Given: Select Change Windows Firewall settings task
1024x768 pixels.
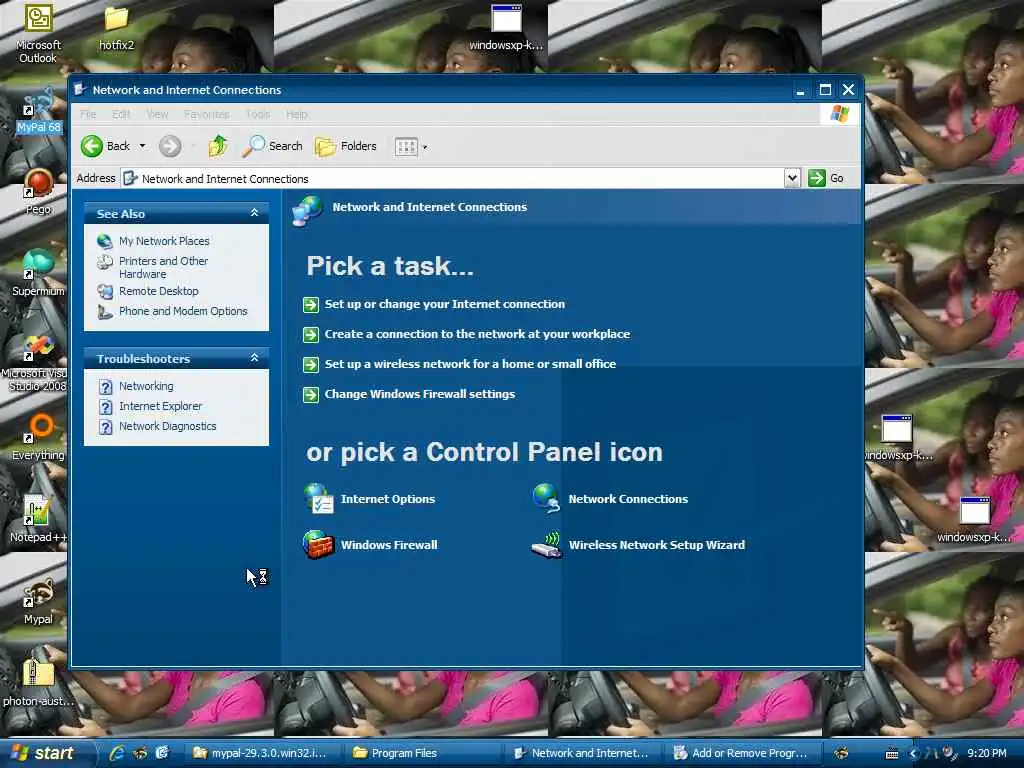Looking at the screenshot, I should (x=420, y=394).
